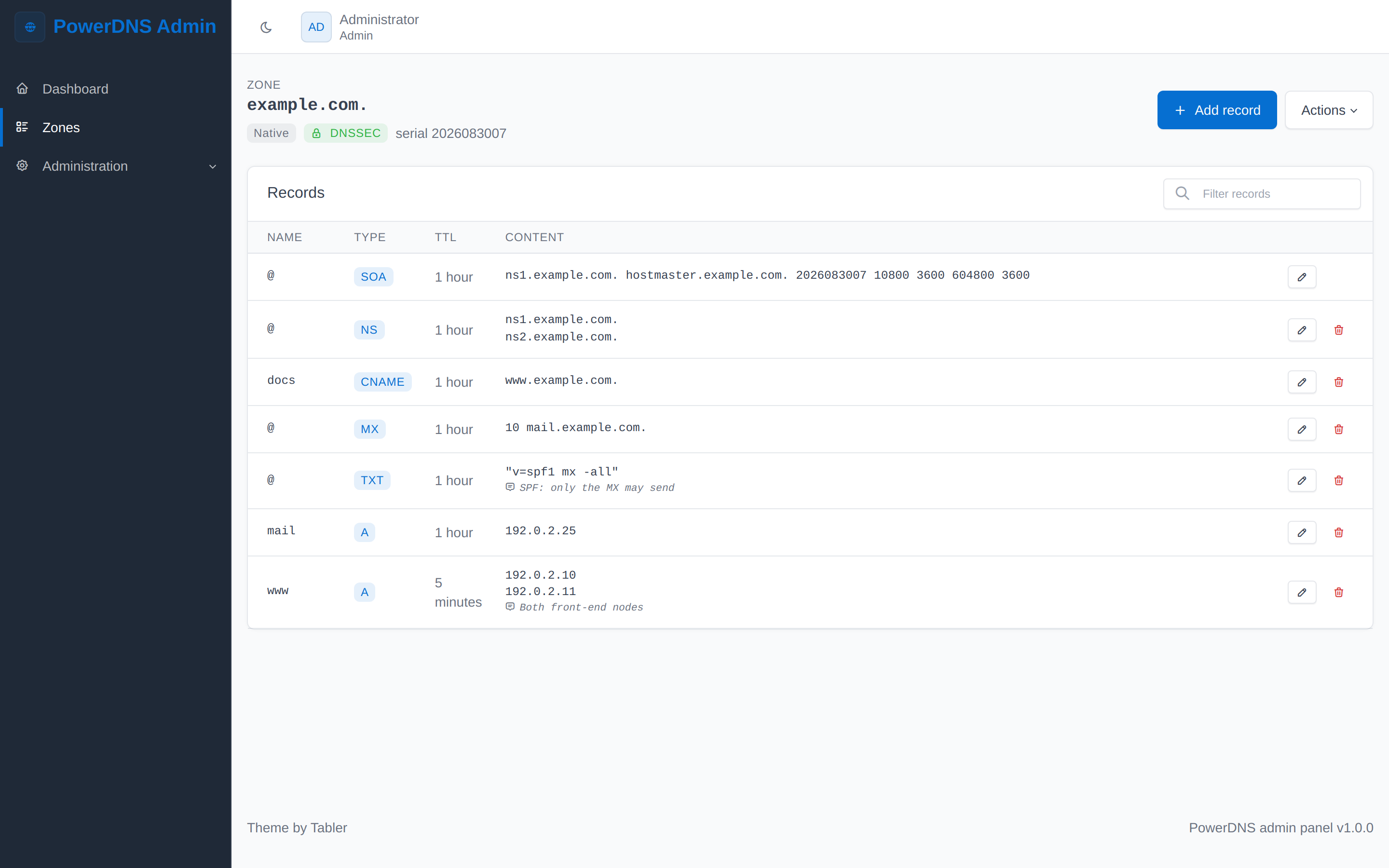Click the MX type badge

tap(369, 429)
